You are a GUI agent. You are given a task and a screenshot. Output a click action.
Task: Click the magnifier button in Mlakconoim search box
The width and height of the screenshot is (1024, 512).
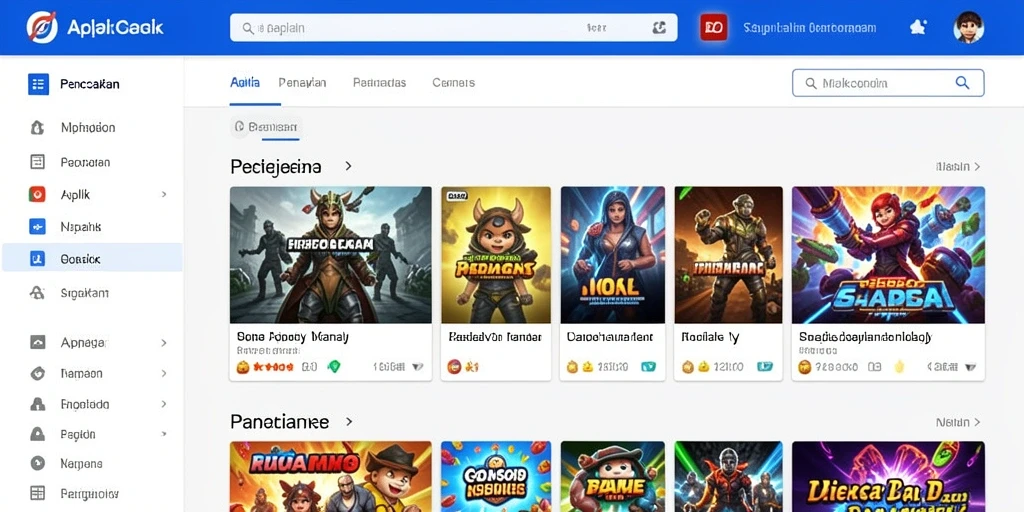[x=962, y=83]
